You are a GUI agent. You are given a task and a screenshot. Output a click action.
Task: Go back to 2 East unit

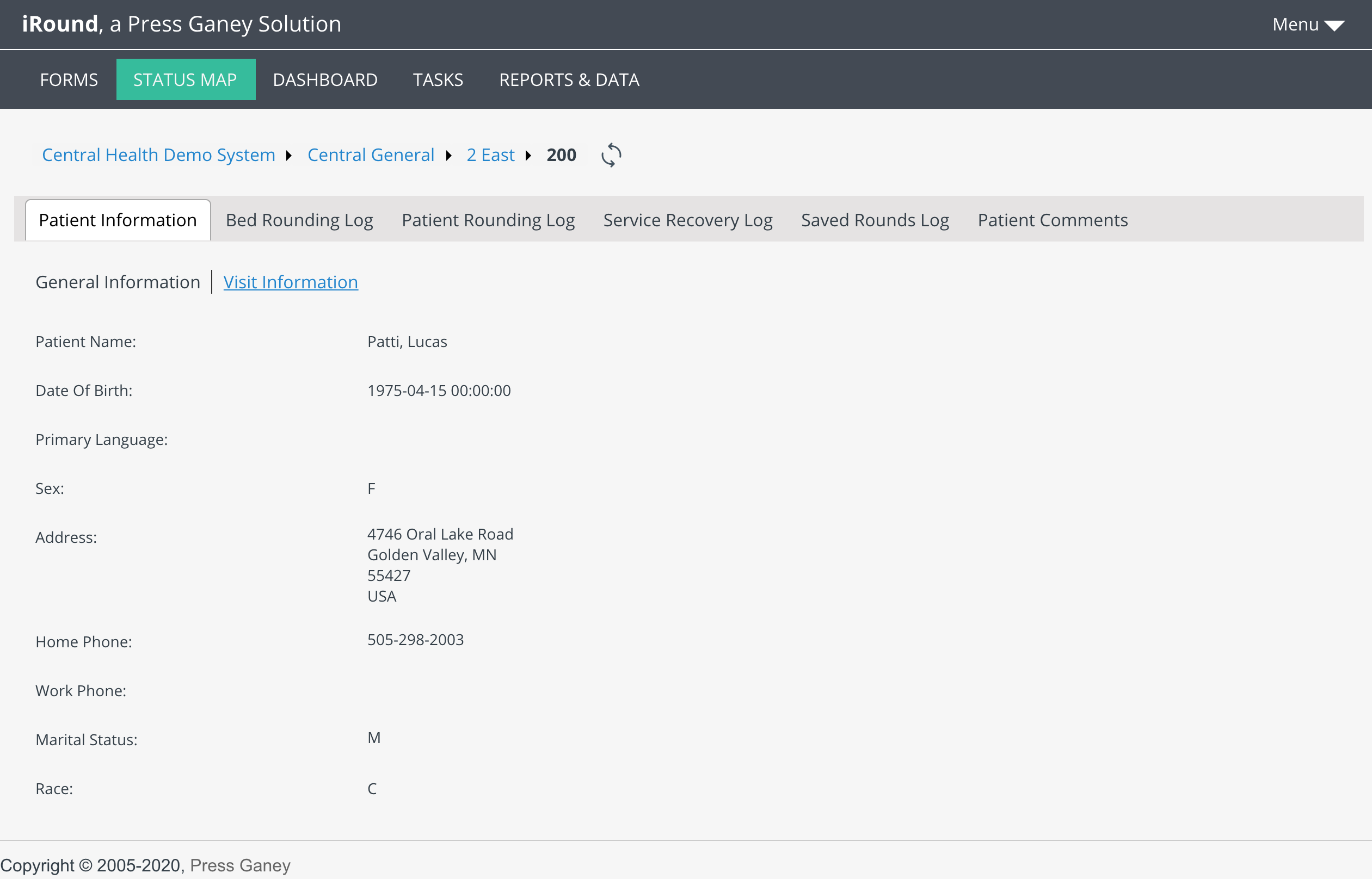[490, 154]
